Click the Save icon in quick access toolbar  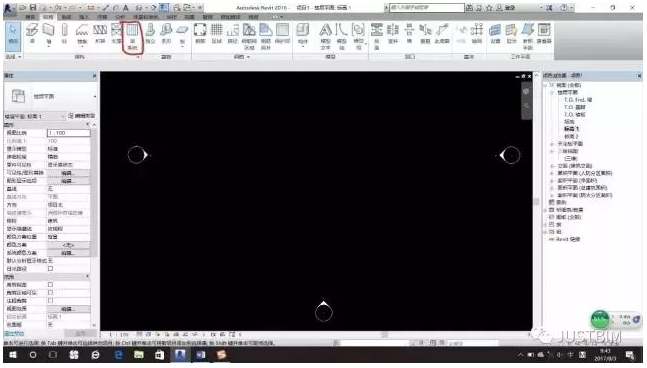coord(33,7)
